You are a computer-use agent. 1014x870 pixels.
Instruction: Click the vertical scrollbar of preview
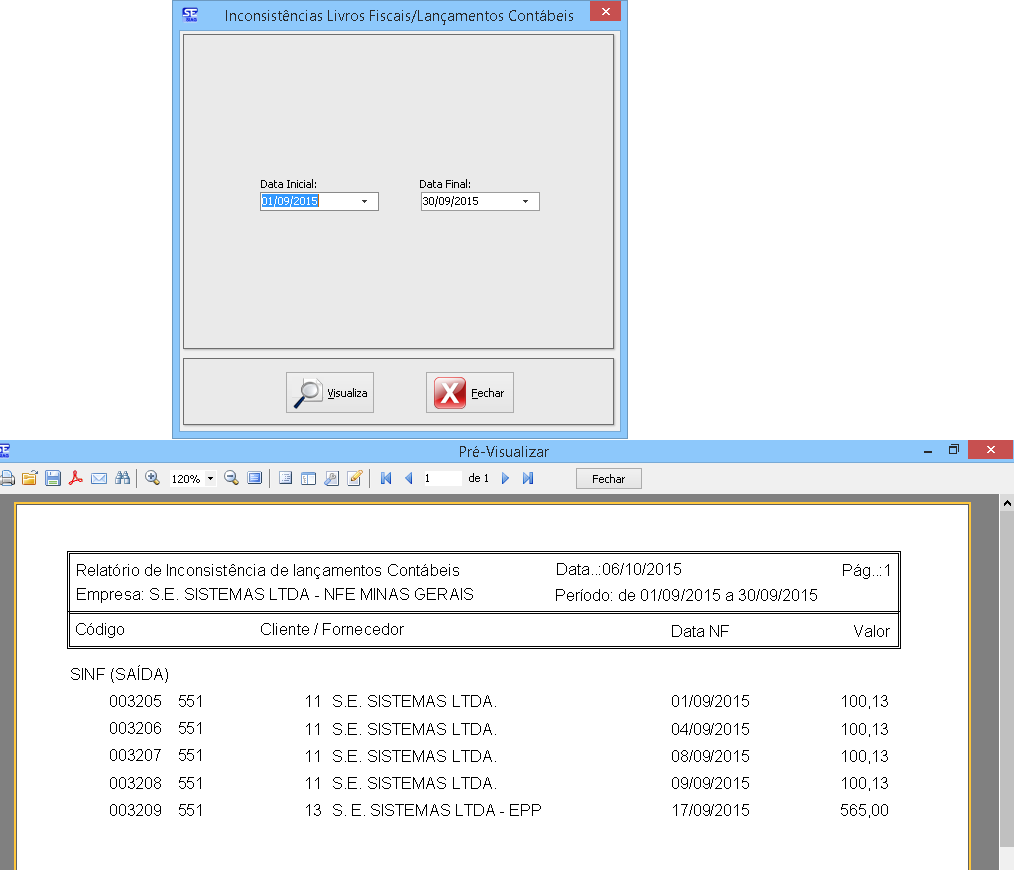point(1006,680)
